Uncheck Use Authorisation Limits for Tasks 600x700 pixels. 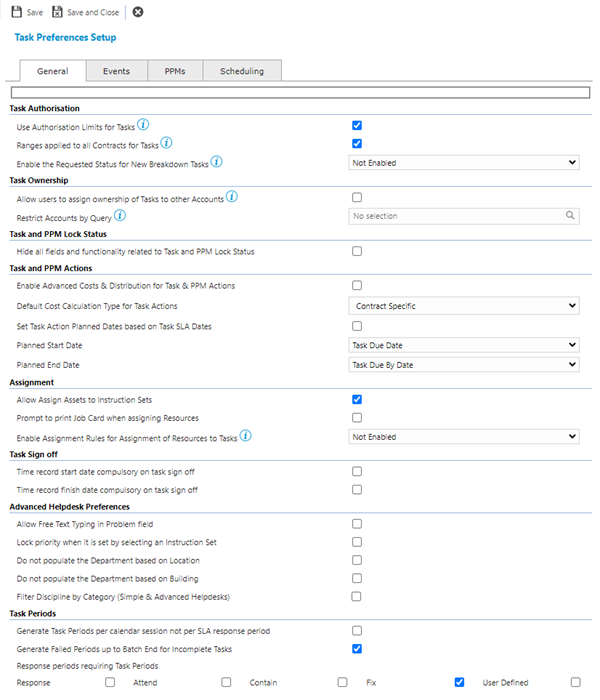click(x=357, y=126)
